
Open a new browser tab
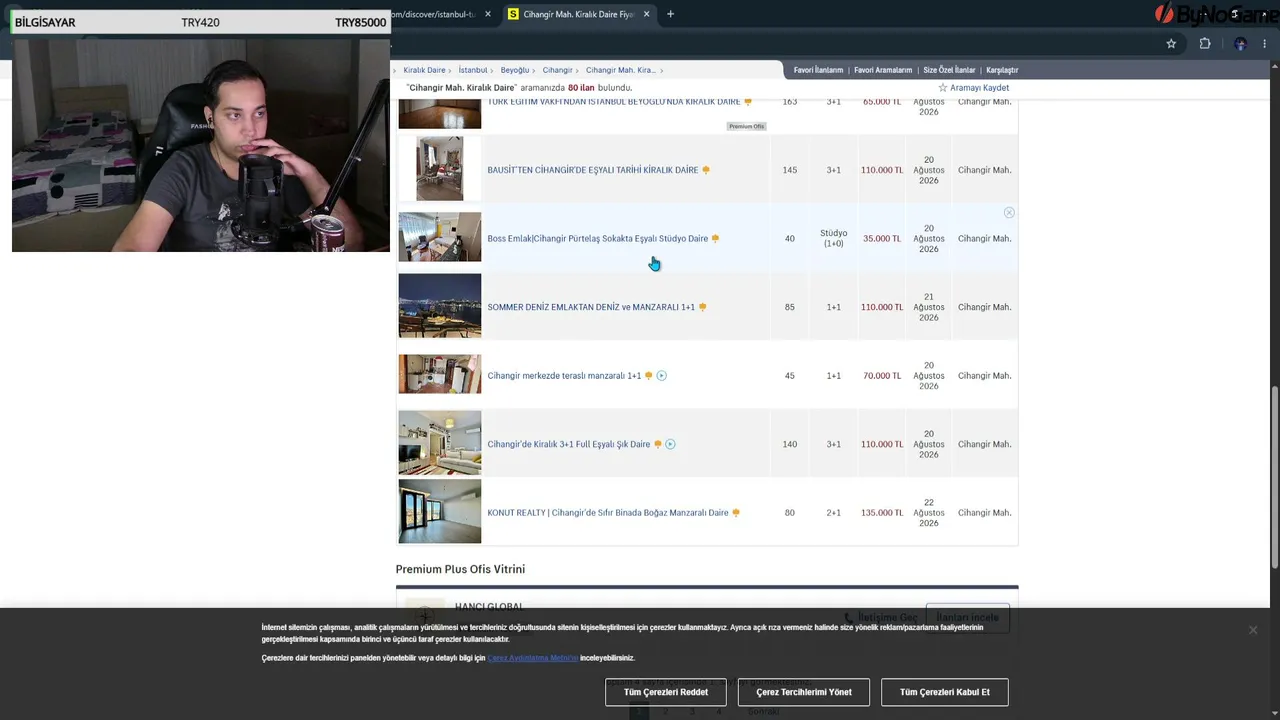pos(670,14)
